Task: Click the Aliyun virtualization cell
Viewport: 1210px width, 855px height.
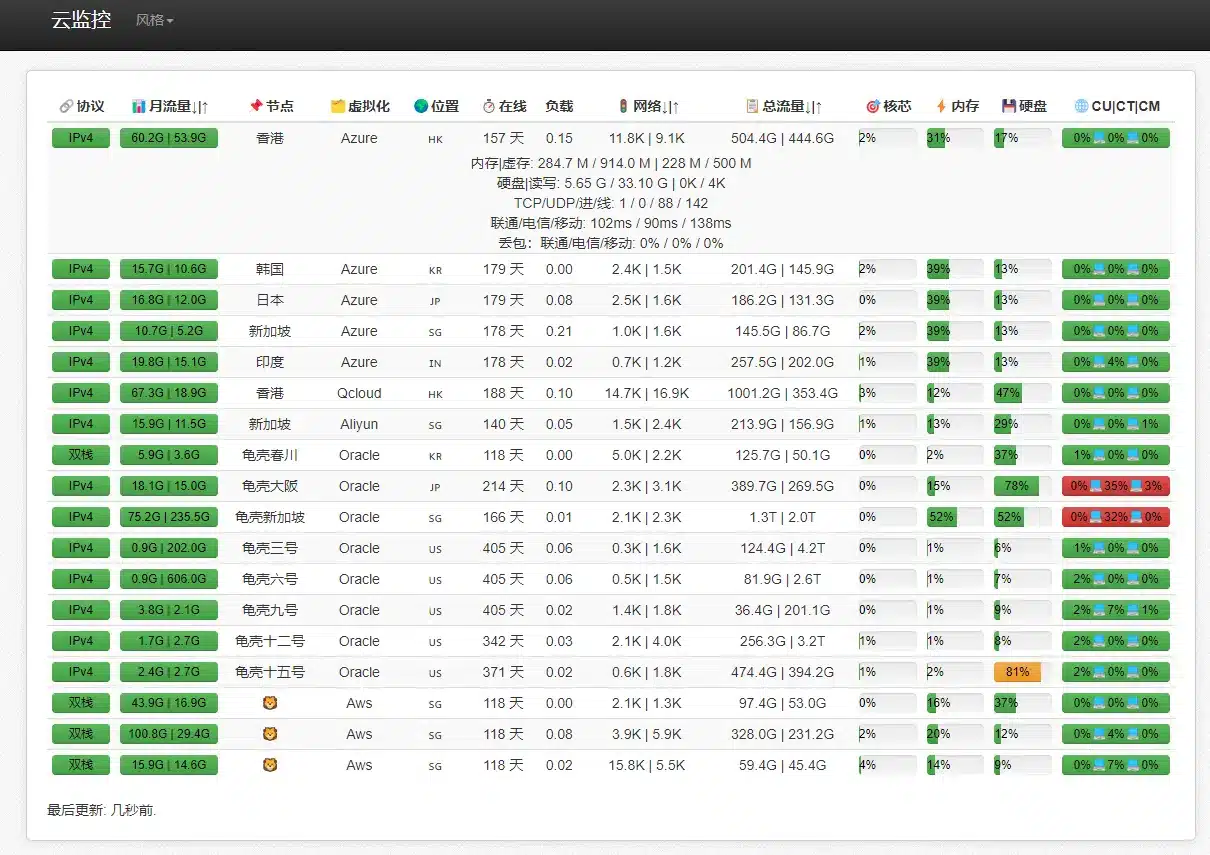Action: 359,424
